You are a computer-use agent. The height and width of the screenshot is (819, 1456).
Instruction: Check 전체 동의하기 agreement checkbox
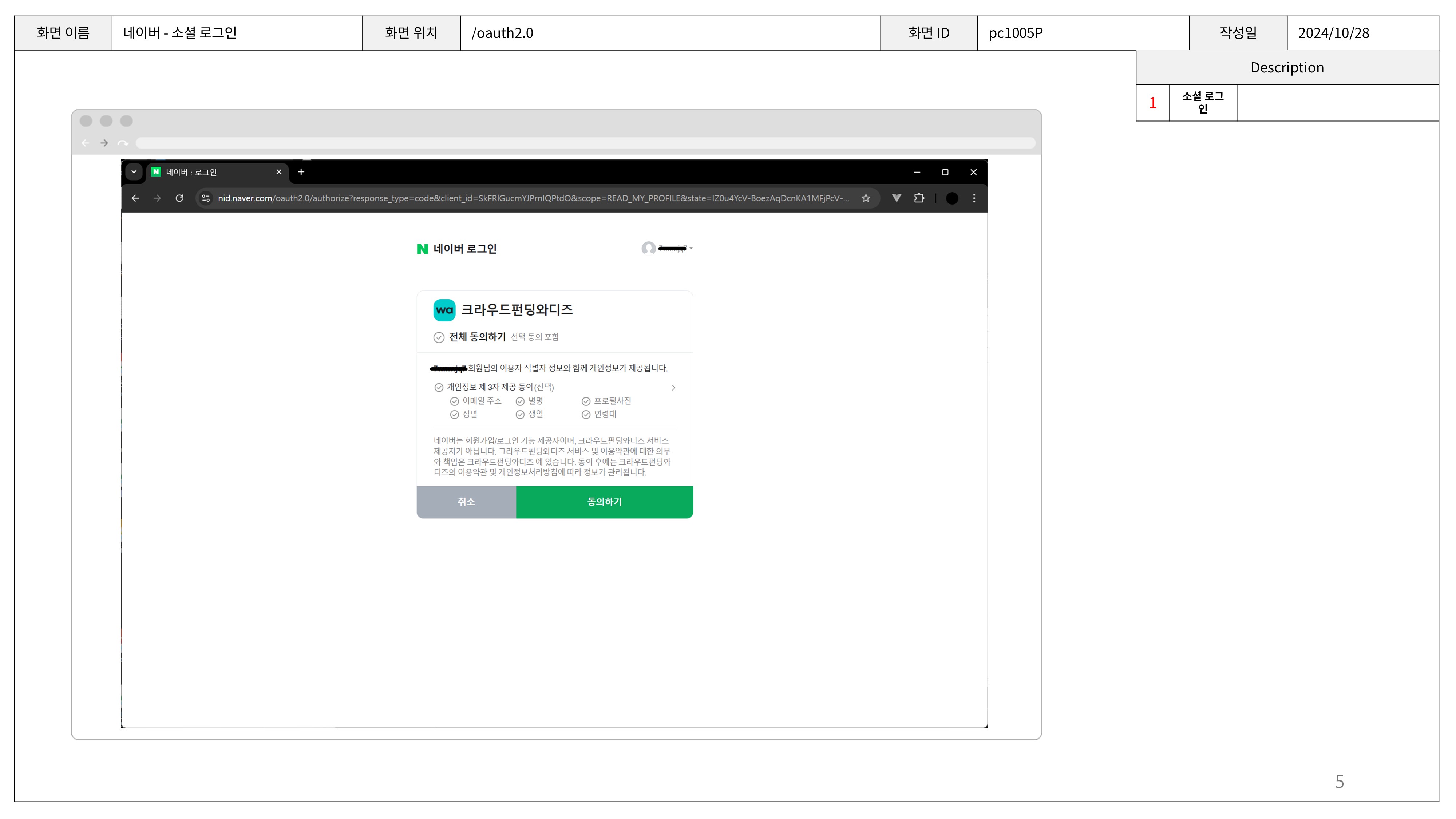pyautogui.click(x=439, y=337)
